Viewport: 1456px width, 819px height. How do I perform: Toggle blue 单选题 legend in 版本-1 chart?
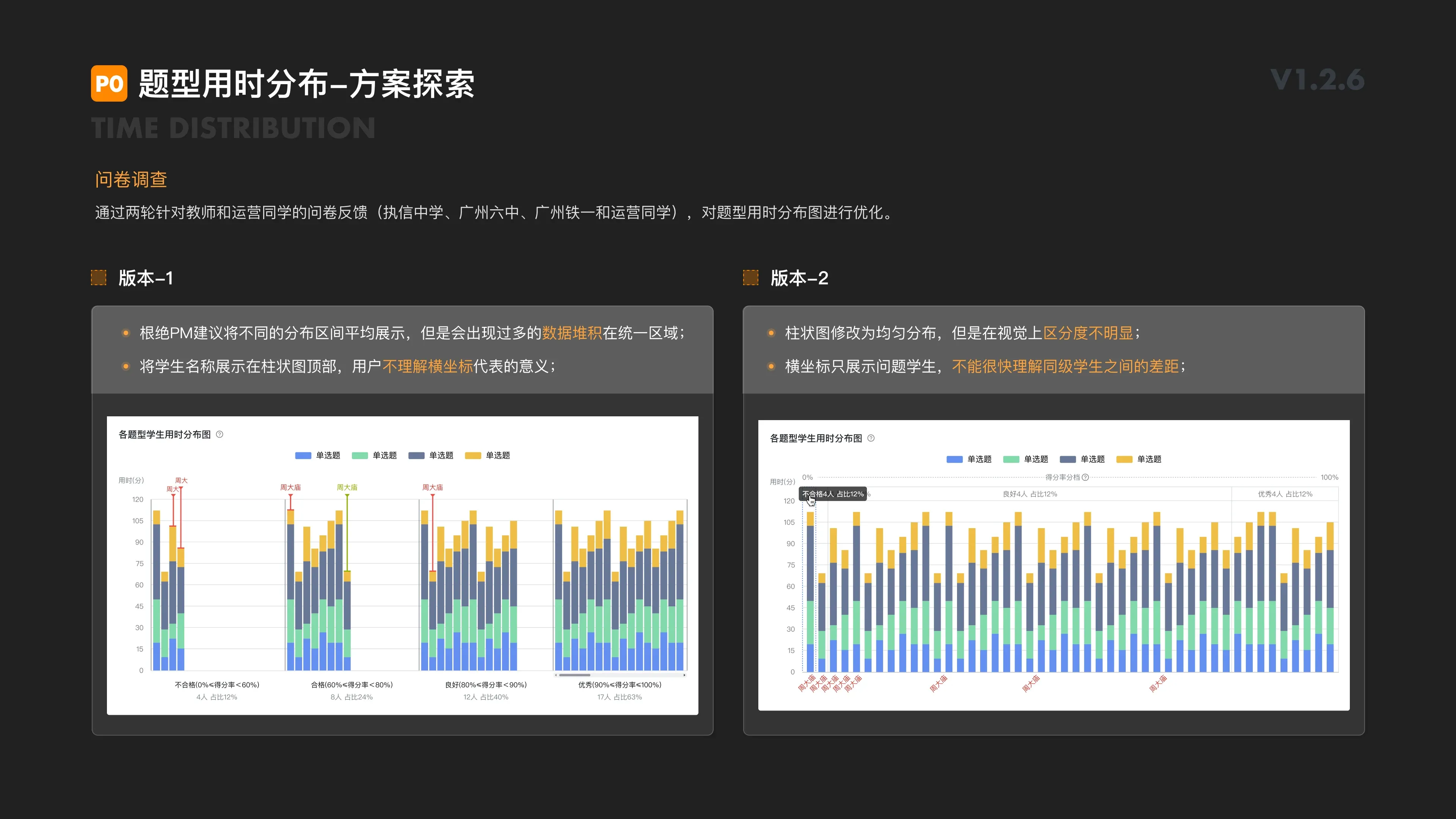tap(318, 455)
